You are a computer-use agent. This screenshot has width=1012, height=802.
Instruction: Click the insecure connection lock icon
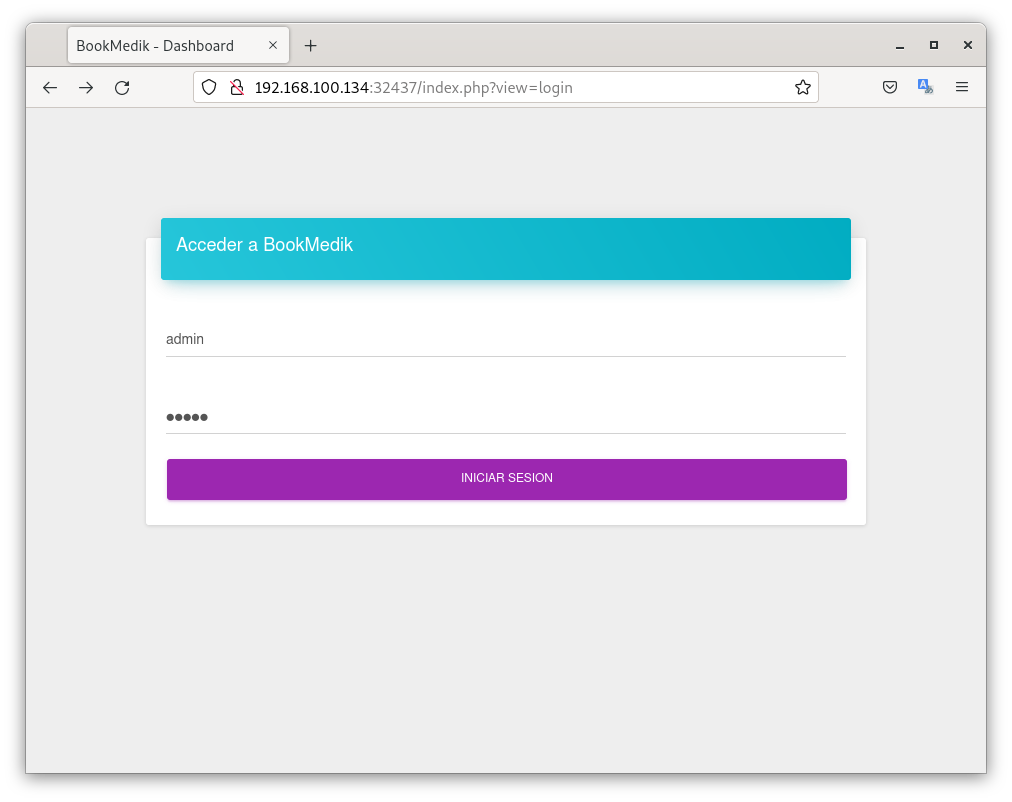[x=237, y=88]
